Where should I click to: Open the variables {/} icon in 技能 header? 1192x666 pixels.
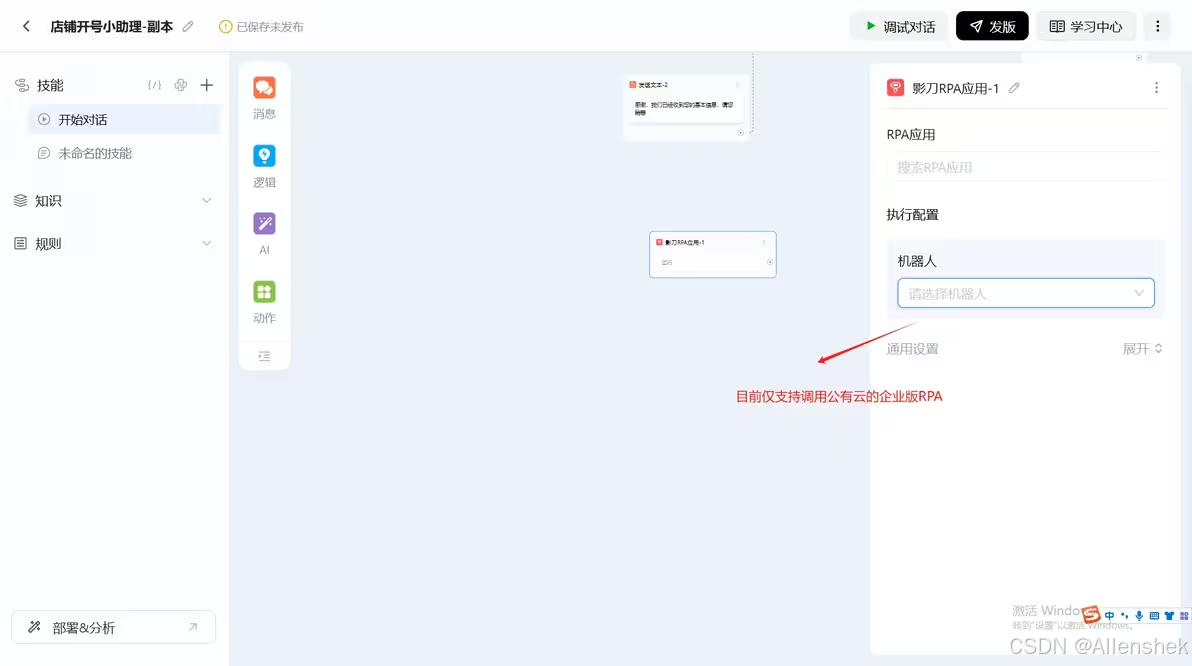click(154, 85)
